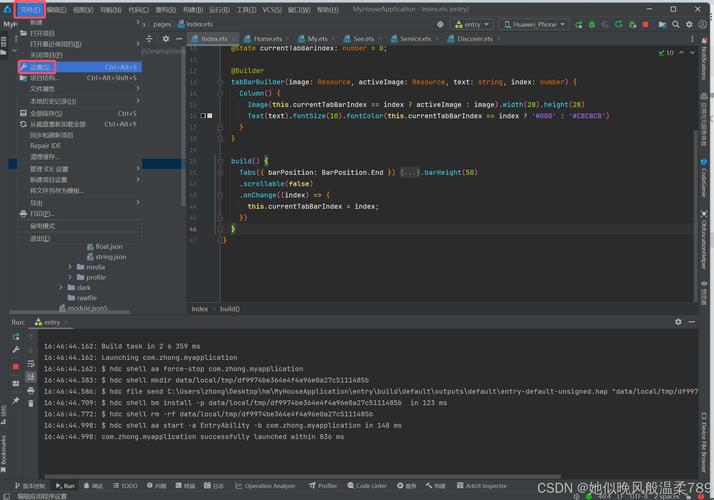Jump to the next highlighted problem arrow
Screen dimensions: 714x500
click(692, 53)
